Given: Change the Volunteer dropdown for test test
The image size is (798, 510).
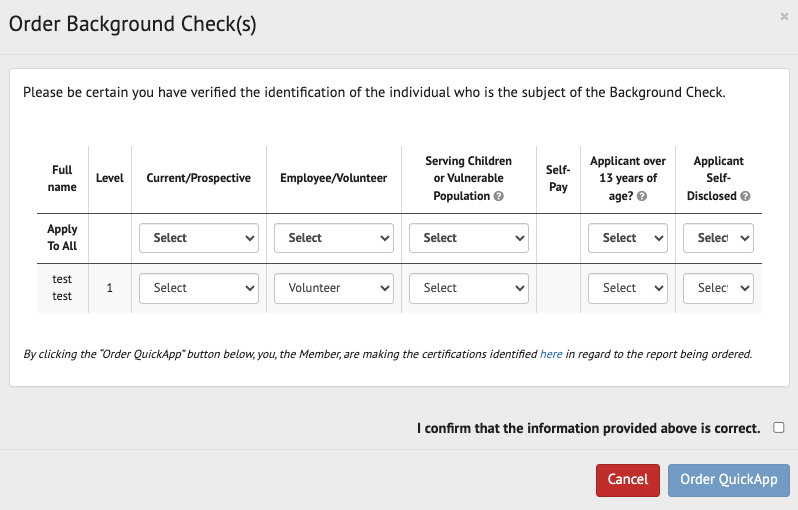Looking at the screenshot, I should coord(334,288).
